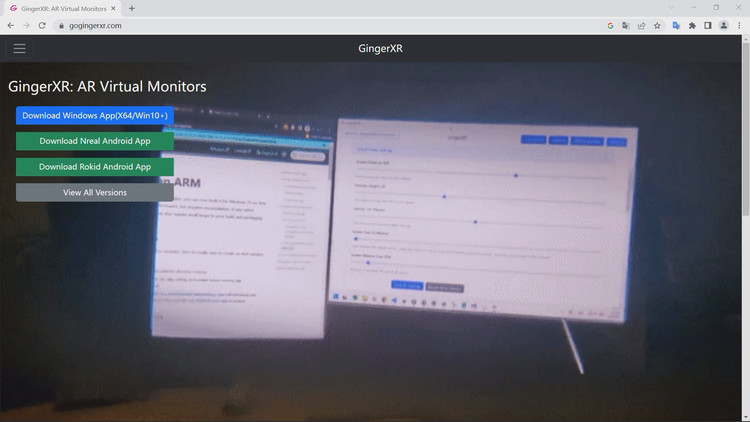Click the translate page icon
The height and width of the screenshot is (422, 750).
(x=626, y=26)
